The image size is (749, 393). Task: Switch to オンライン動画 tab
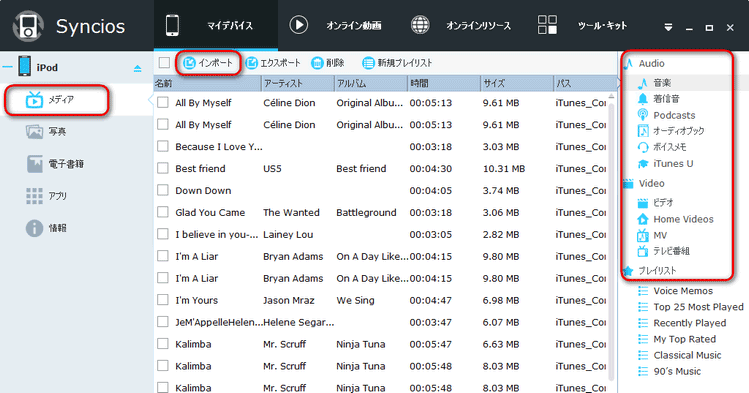(336, 25)
